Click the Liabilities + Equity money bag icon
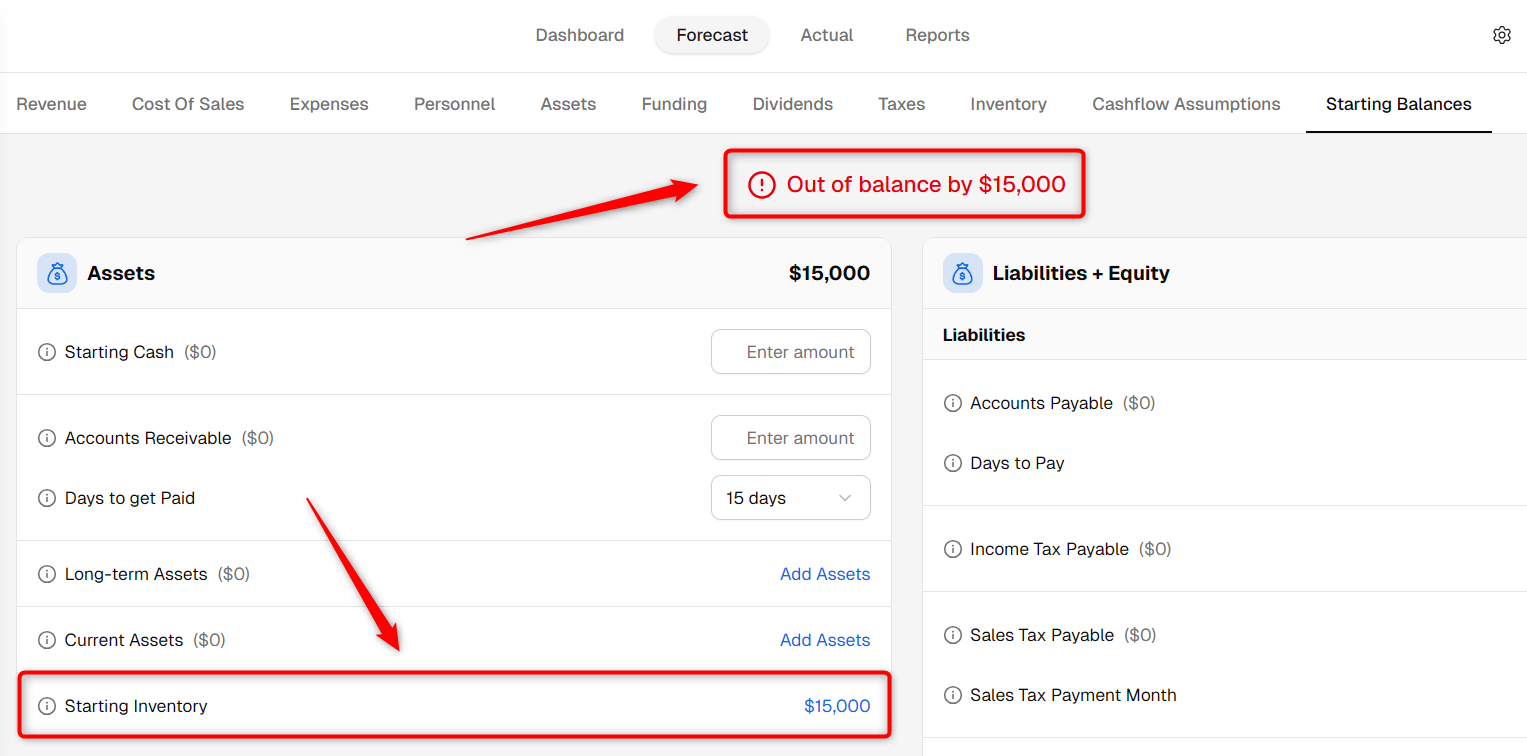 (x=962, y=273)
